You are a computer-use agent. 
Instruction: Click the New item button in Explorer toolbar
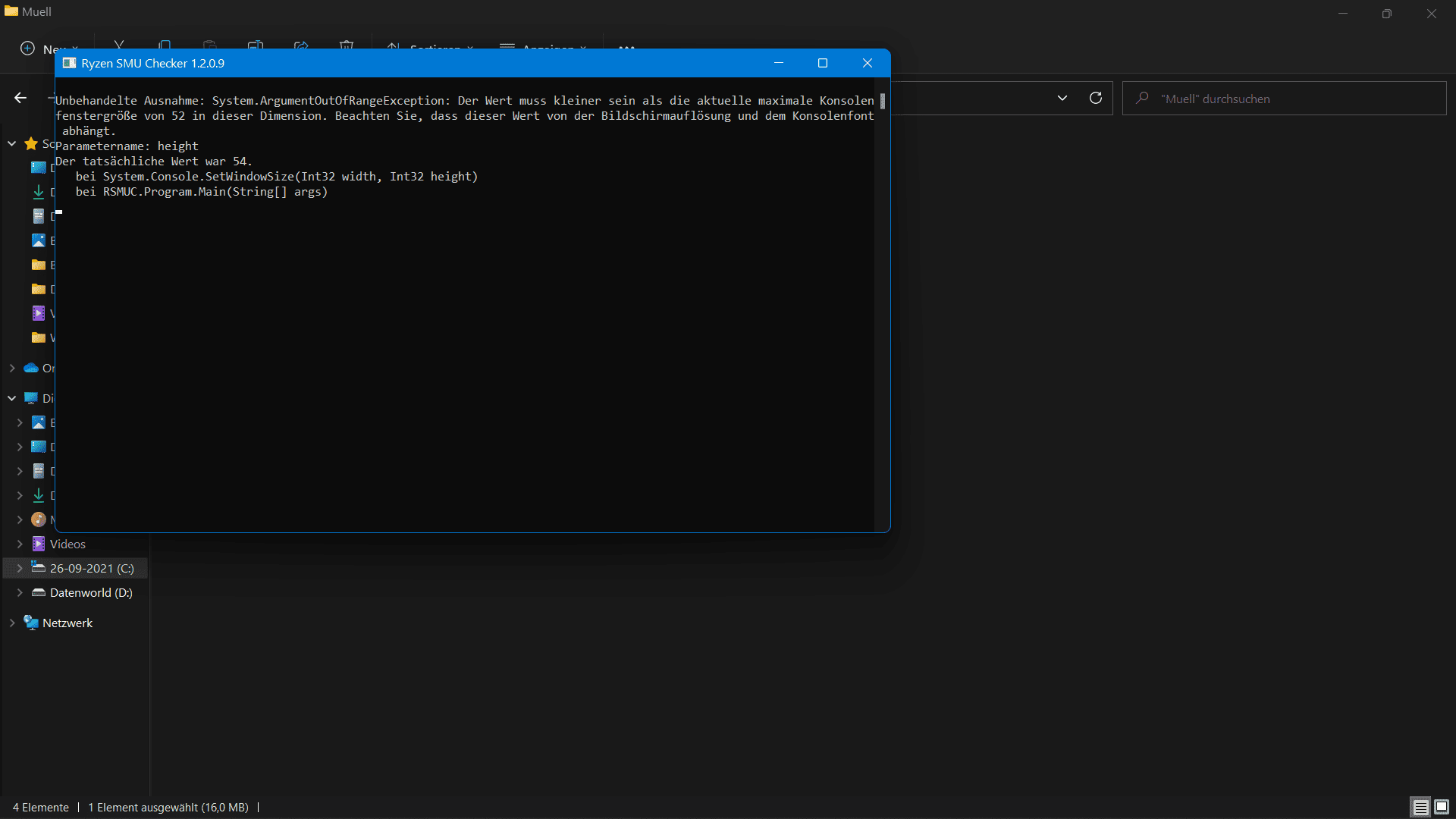[48, 49]
